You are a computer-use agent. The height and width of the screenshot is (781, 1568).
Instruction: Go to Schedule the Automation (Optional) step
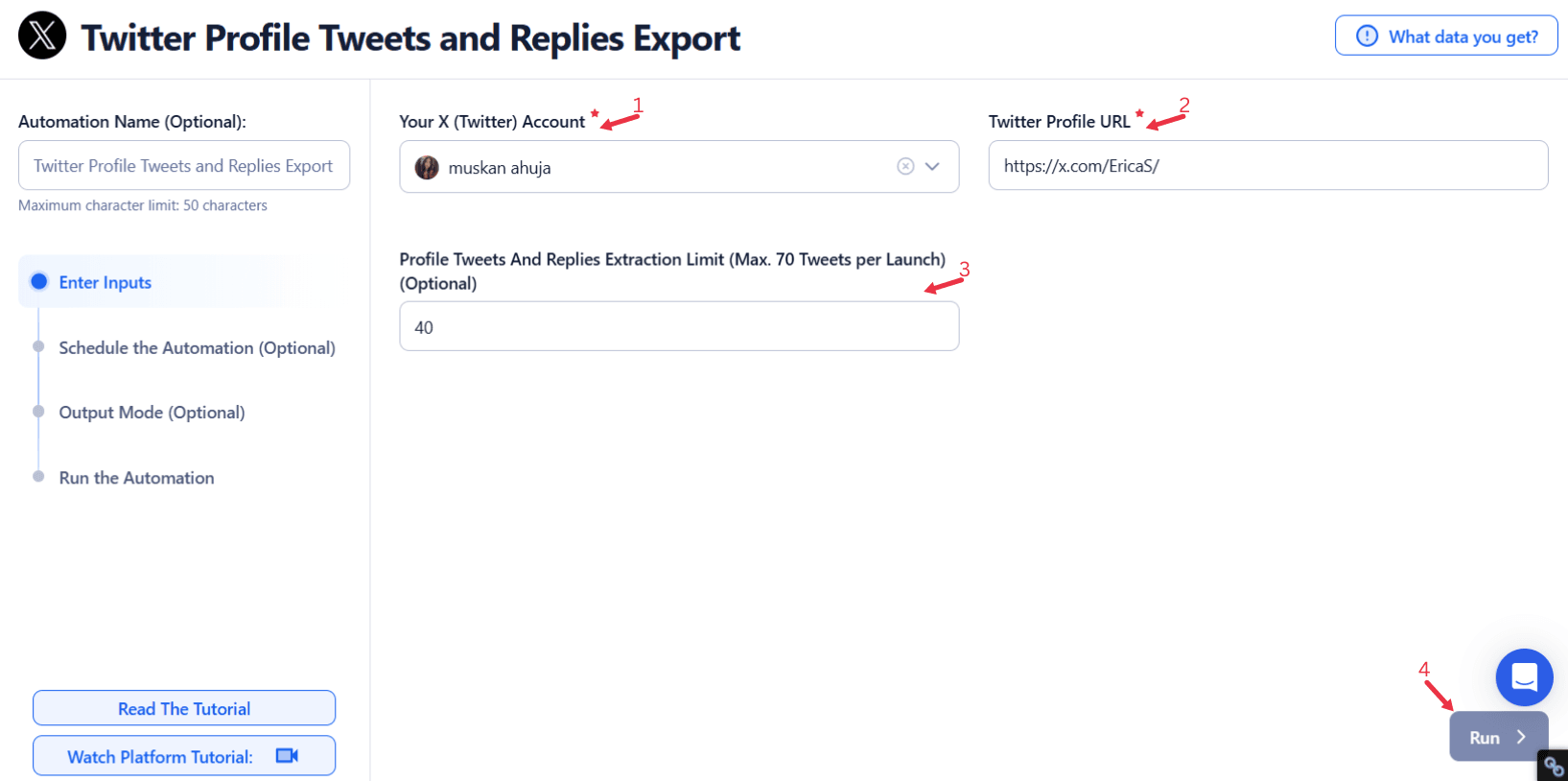(x=197, y=348)
